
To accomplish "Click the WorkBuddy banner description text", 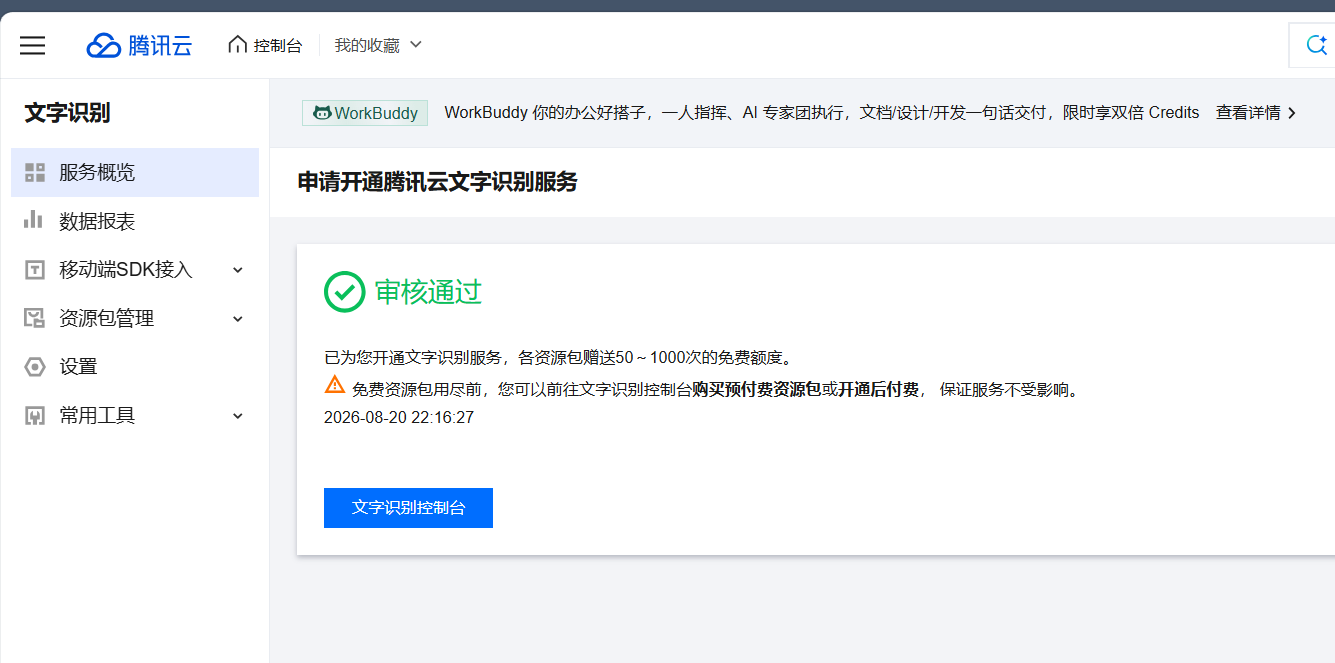I will [822, 113].
